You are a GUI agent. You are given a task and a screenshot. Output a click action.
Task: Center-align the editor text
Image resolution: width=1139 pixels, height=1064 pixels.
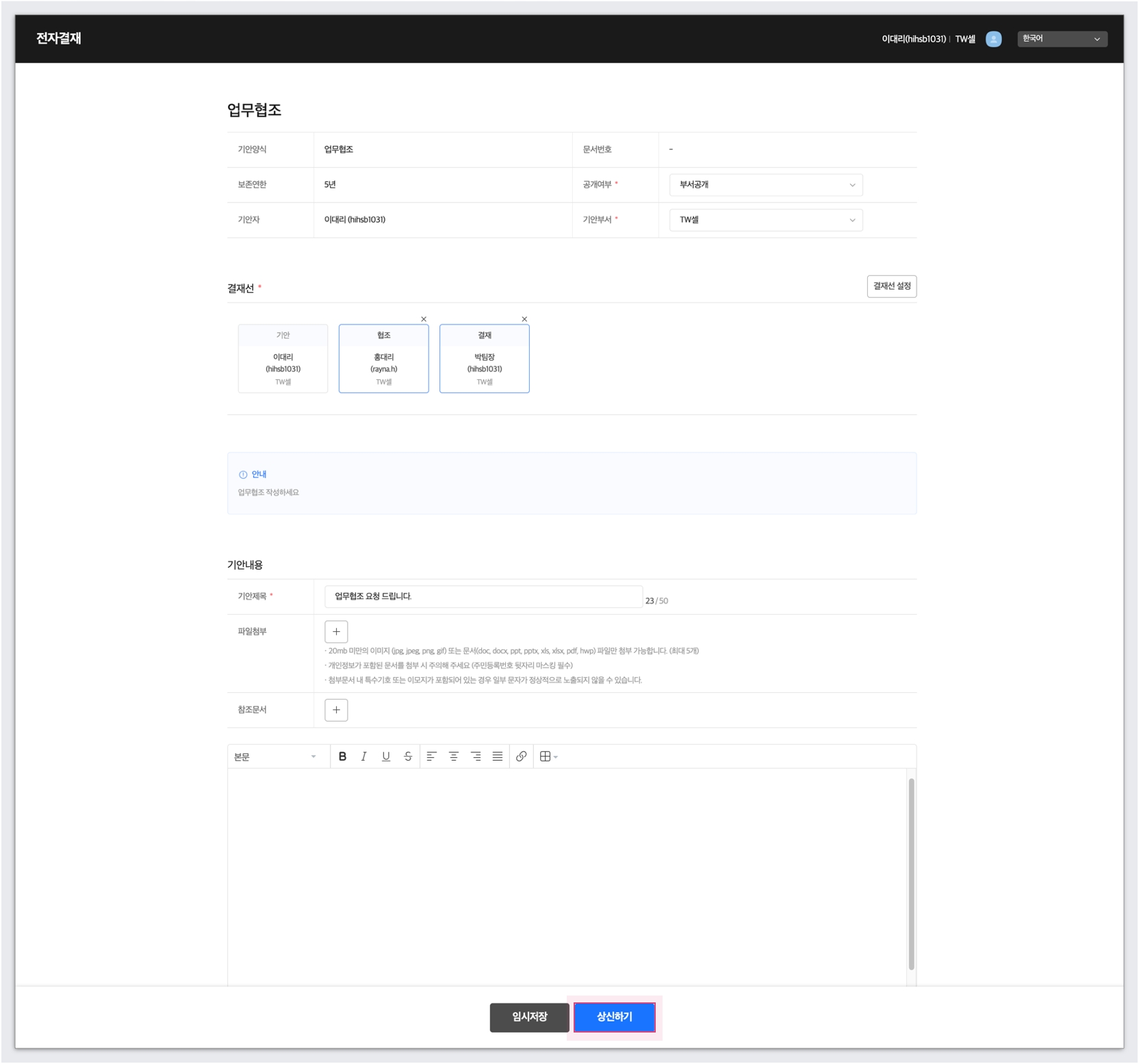click(x=453, y=757)
